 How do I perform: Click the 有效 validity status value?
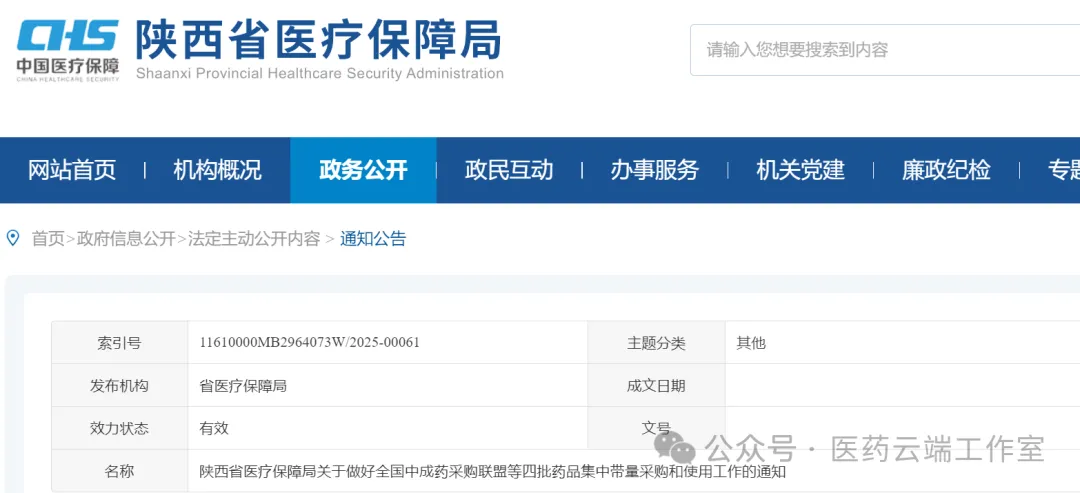214,428
